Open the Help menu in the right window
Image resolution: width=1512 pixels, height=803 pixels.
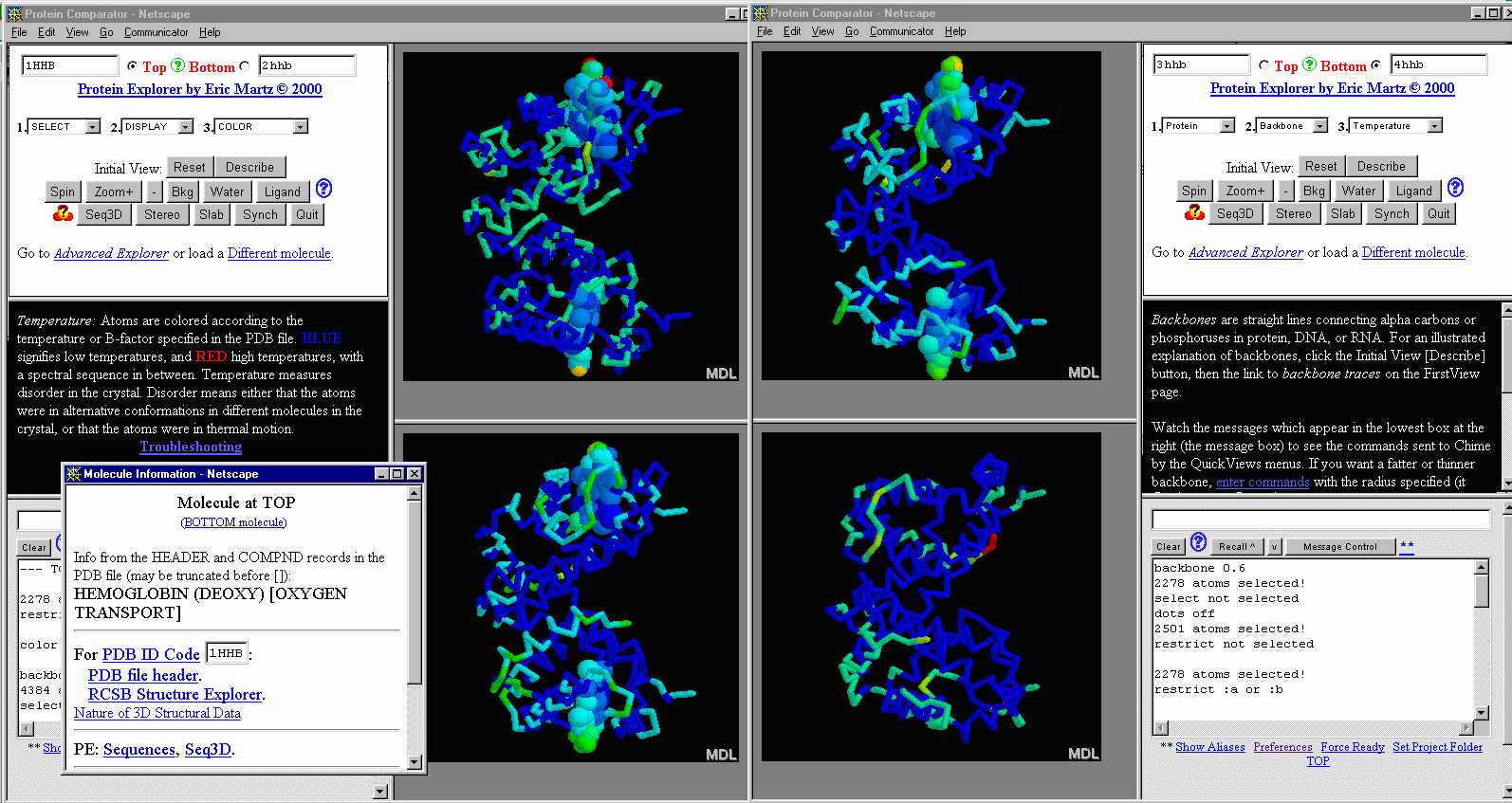coord(955,31)
